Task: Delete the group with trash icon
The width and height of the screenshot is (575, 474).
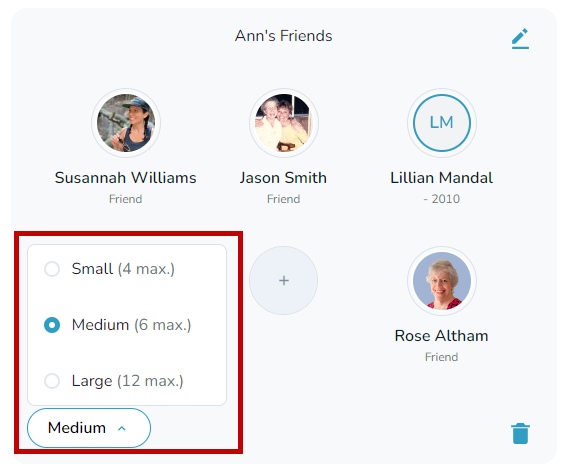Action: (520, 433)
